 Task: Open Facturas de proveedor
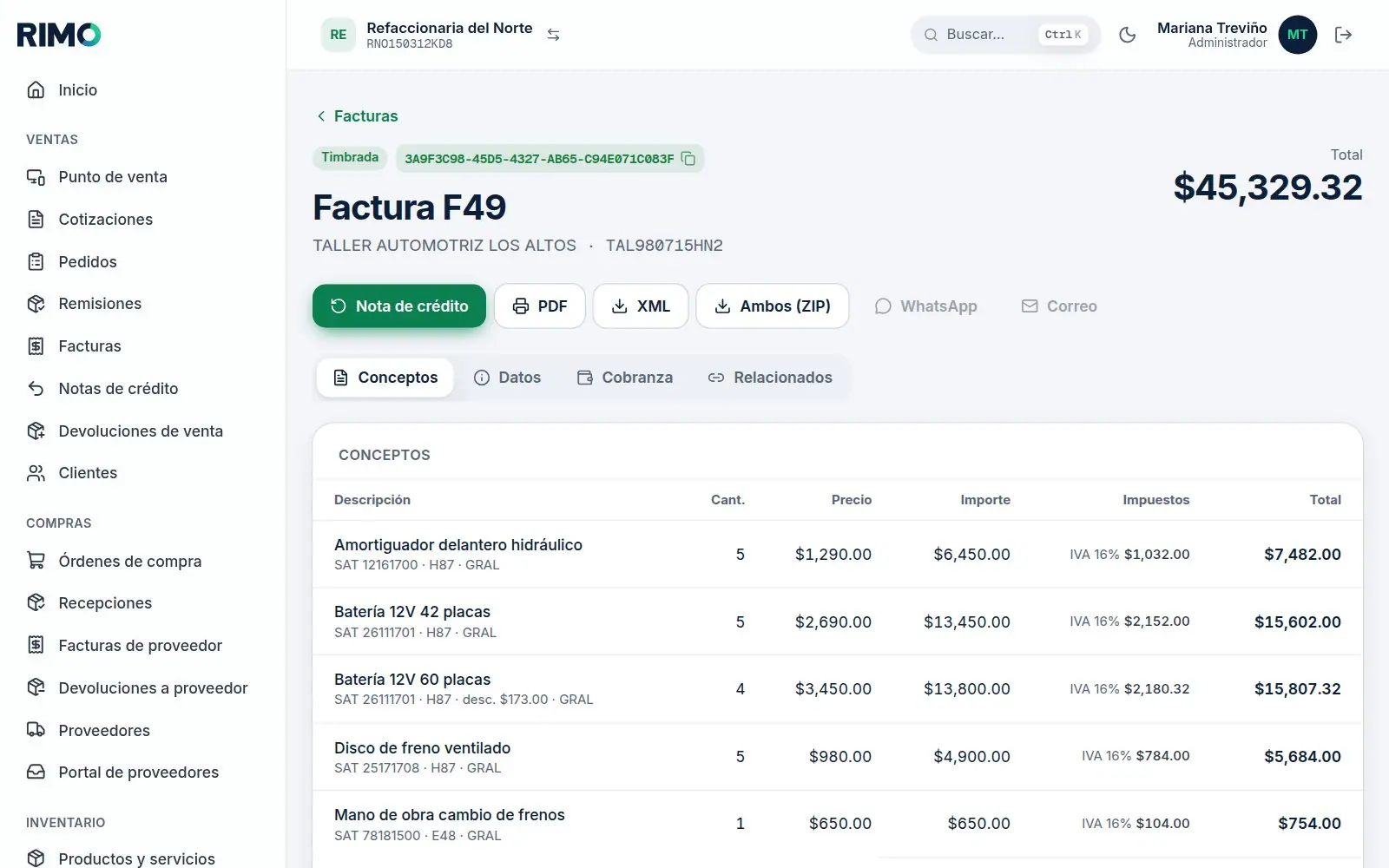(x=142, y=646)
